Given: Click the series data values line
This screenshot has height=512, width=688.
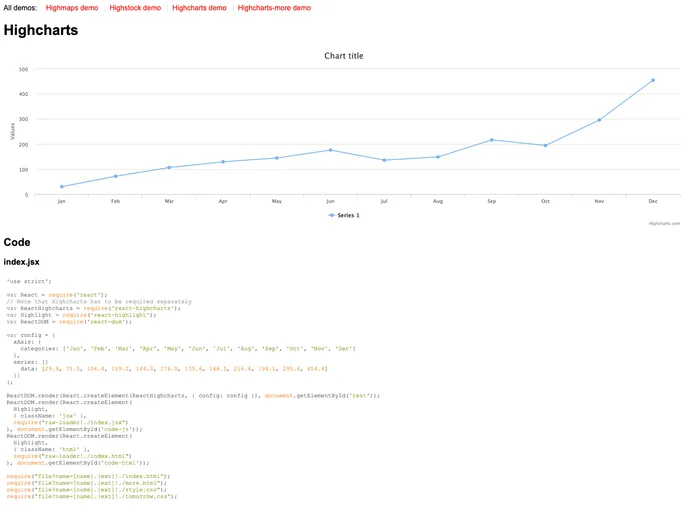Looking at the screenshot, I should pyautogui.click(x=174, y=369).
